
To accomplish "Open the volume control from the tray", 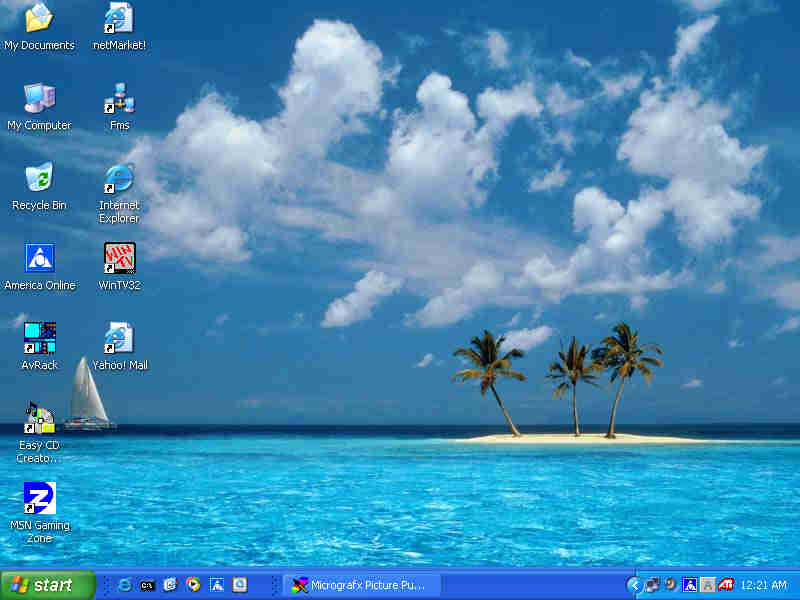I will point(668,585).
